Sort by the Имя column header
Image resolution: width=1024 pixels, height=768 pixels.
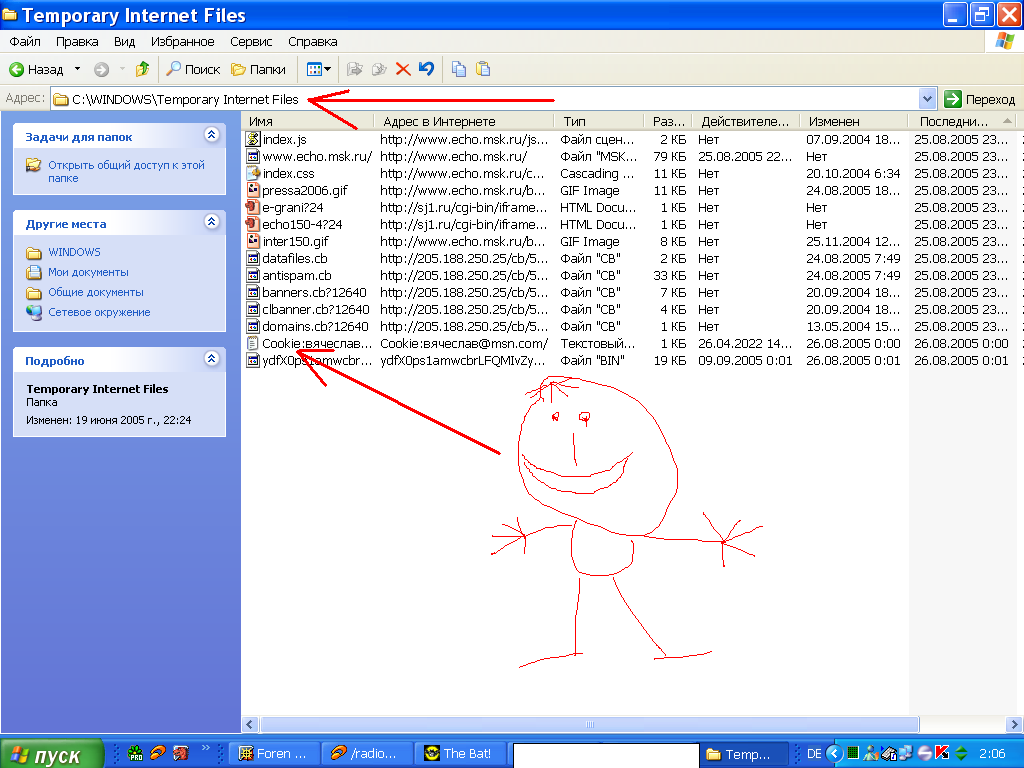pyautogui.click(x=309, y=121)
